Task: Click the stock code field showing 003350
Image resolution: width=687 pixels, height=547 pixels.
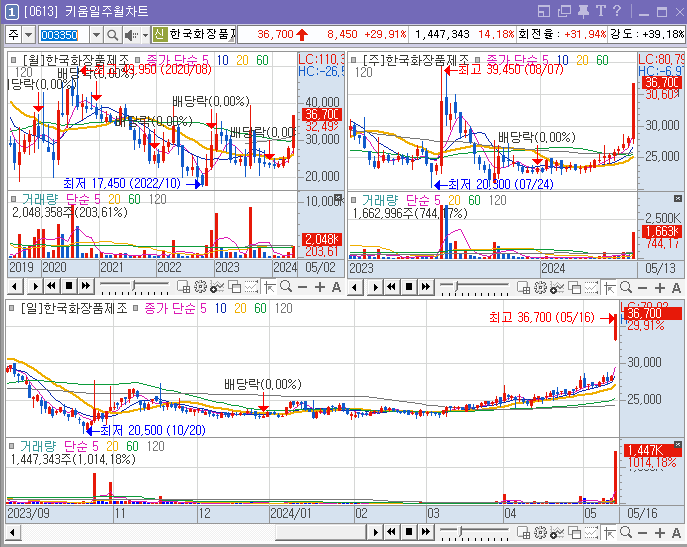Action: (x=64, y=35)
